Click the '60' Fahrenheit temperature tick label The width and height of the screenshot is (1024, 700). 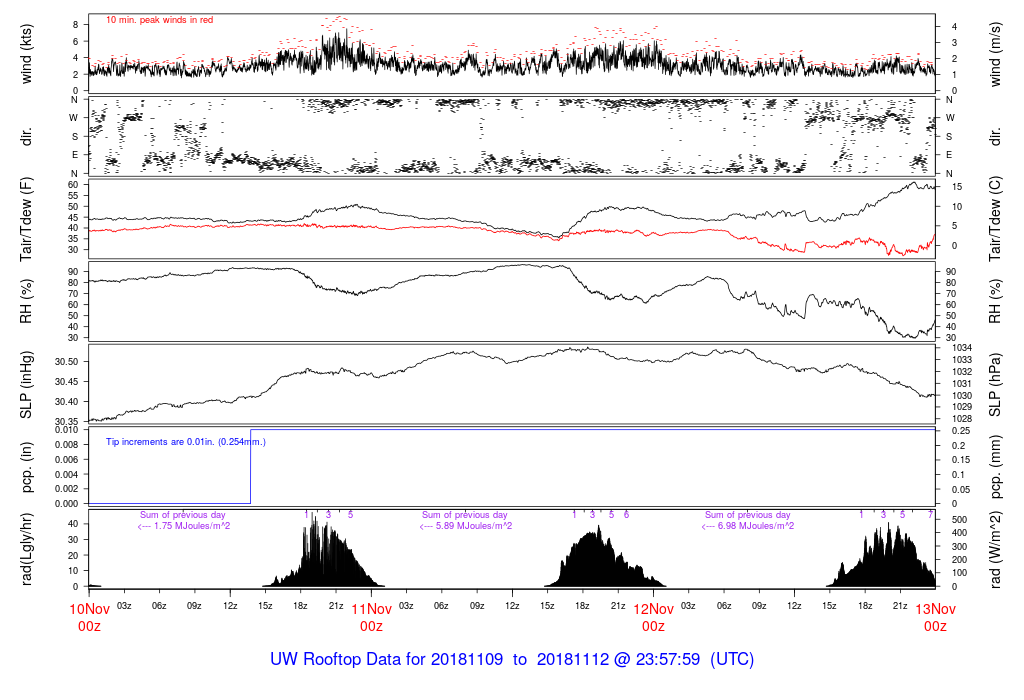point(73,185)
